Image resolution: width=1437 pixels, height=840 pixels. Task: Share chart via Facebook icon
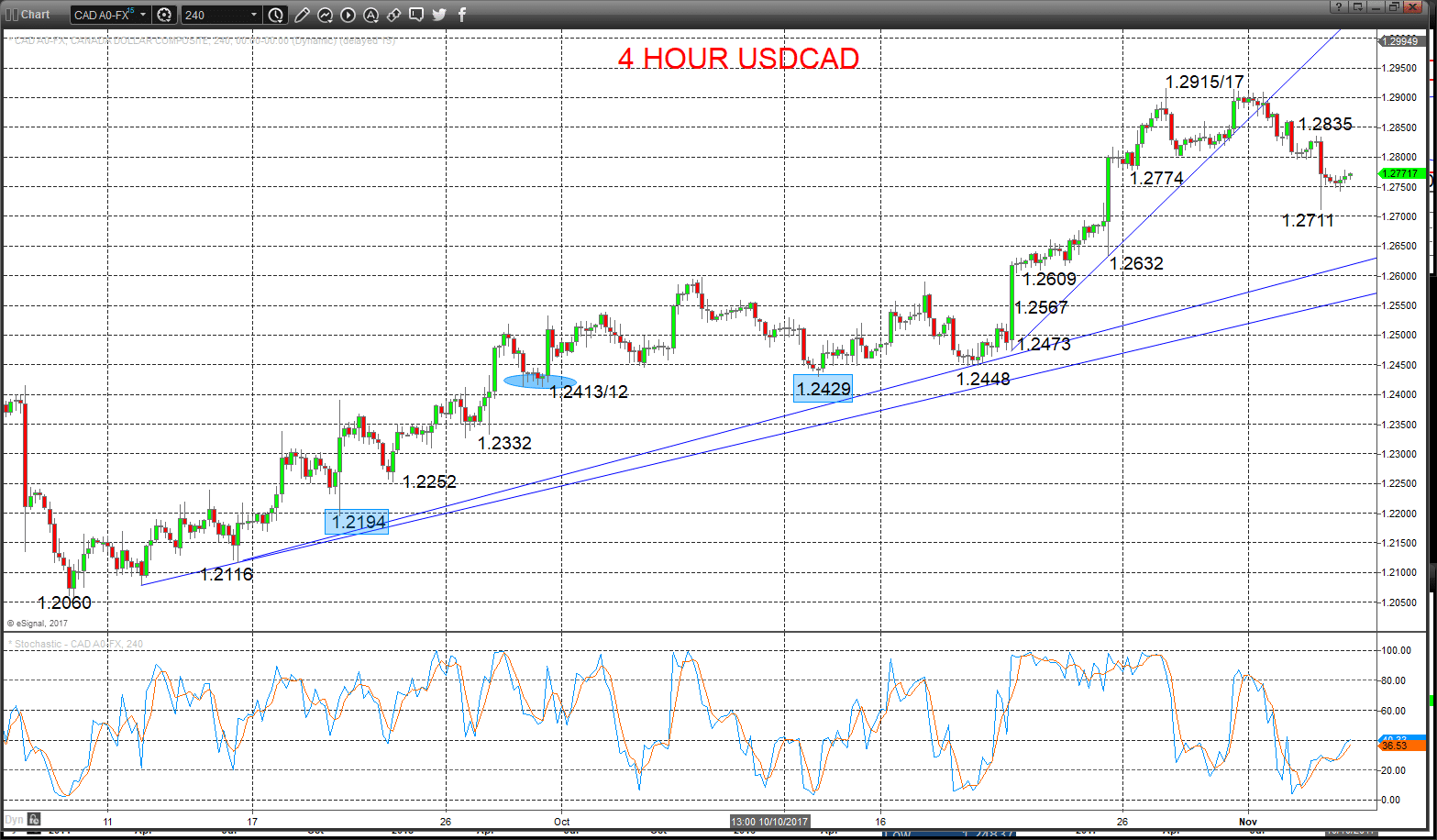pos(461,15)
